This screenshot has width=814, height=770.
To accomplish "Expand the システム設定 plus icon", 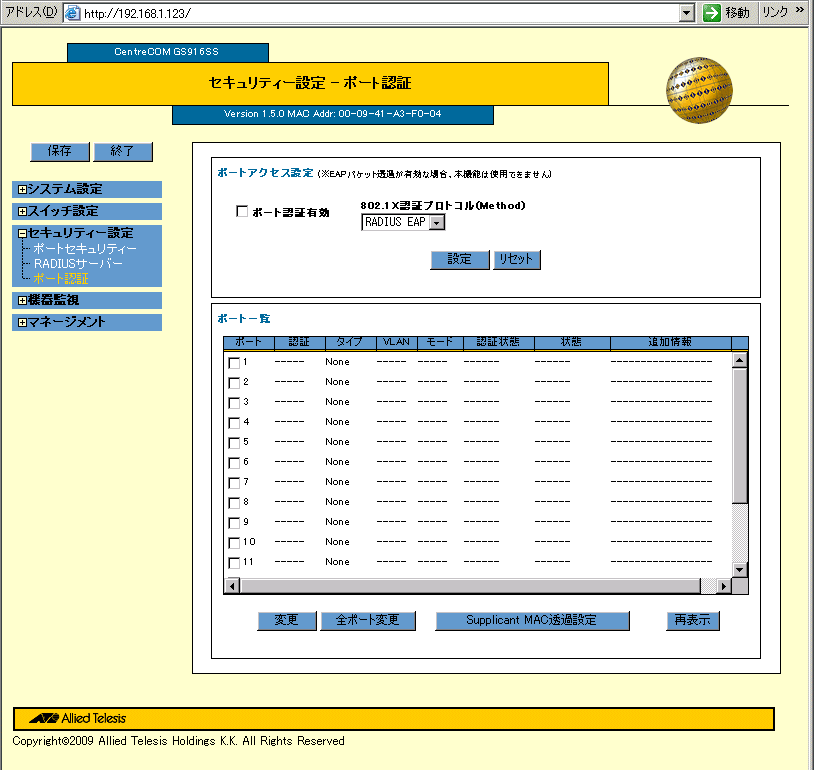I will coord(22,189).
